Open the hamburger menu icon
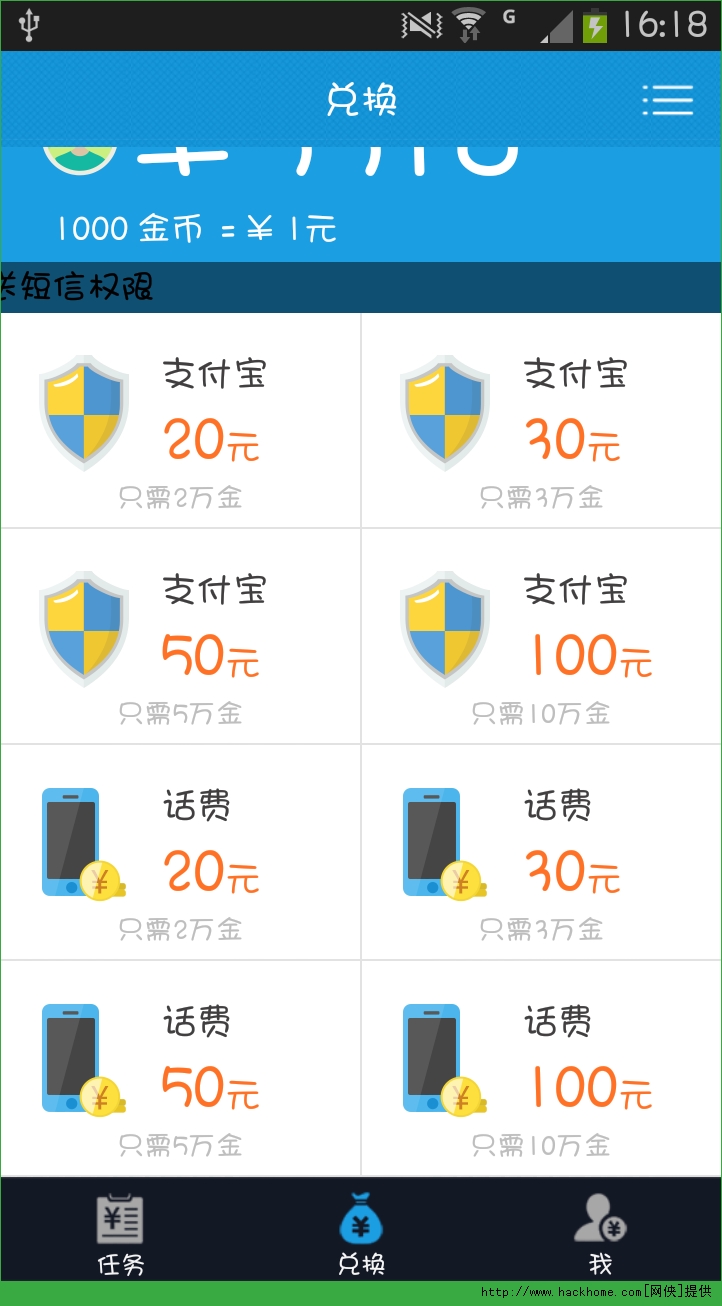The width and height of the screenshot is (722, 1306). [667, 99]
